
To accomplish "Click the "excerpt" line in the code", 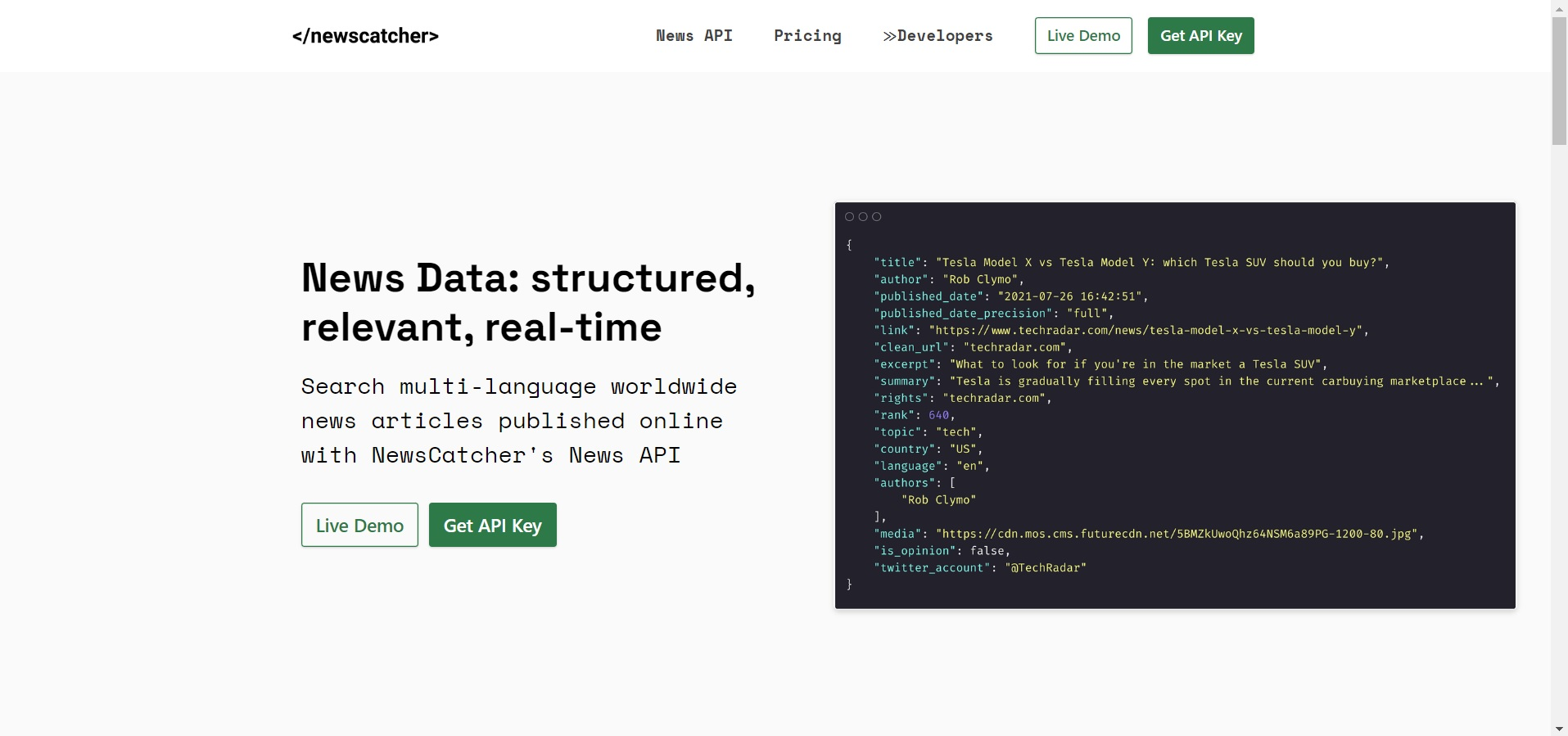I will [x=1101, y=364].
